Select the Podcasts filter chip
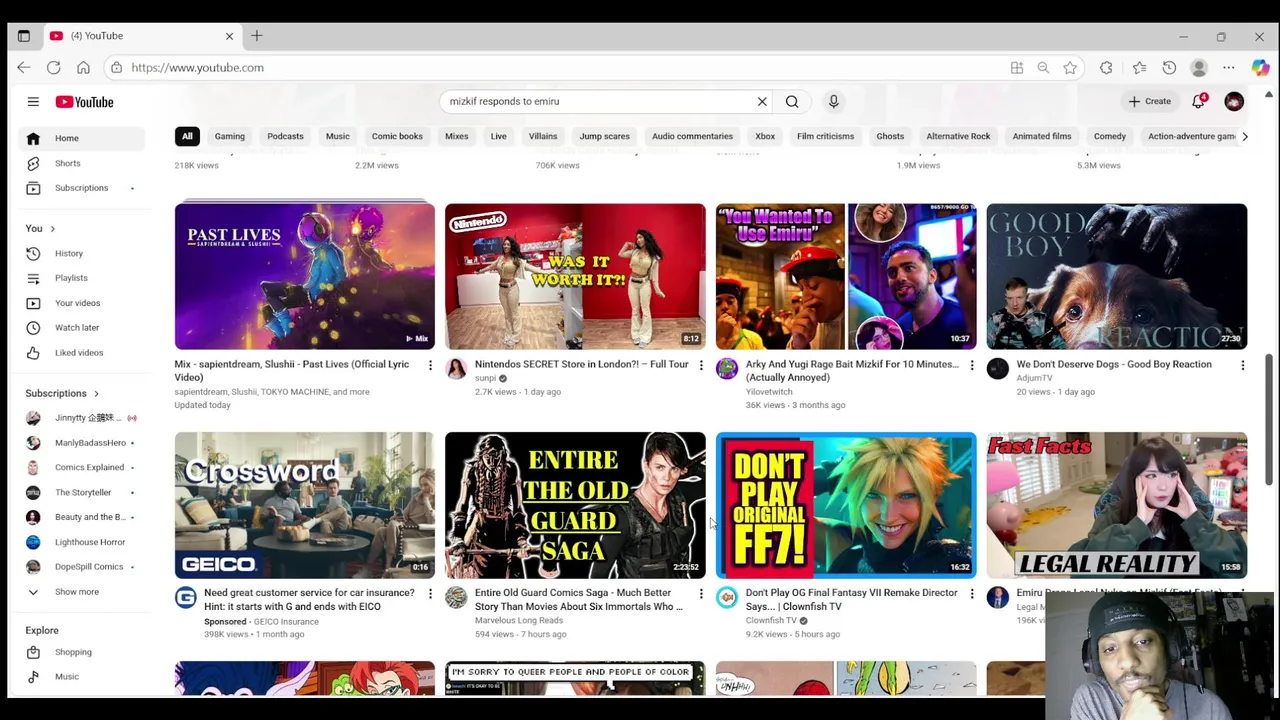The image size is (1280, 720). 285,136
